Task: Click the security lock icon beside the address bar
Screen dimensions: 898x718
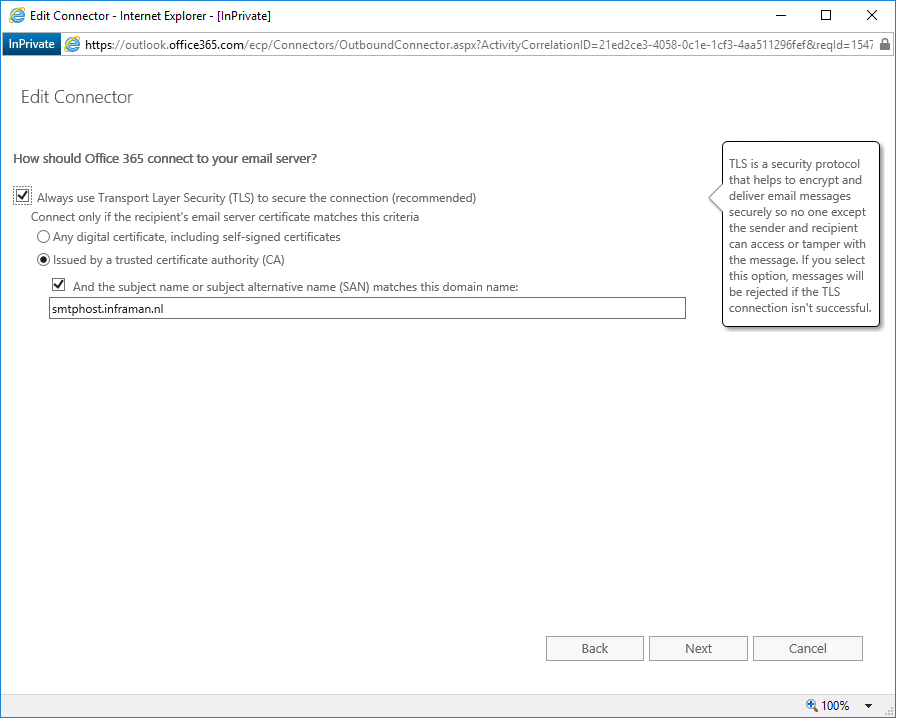Action: click(x=886, y=44)
